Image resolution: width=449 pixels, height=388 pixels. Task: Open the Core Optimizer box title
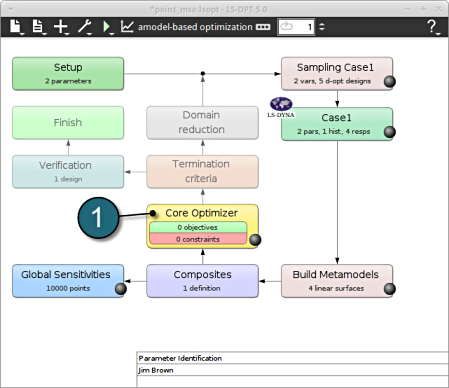[201, 213]
